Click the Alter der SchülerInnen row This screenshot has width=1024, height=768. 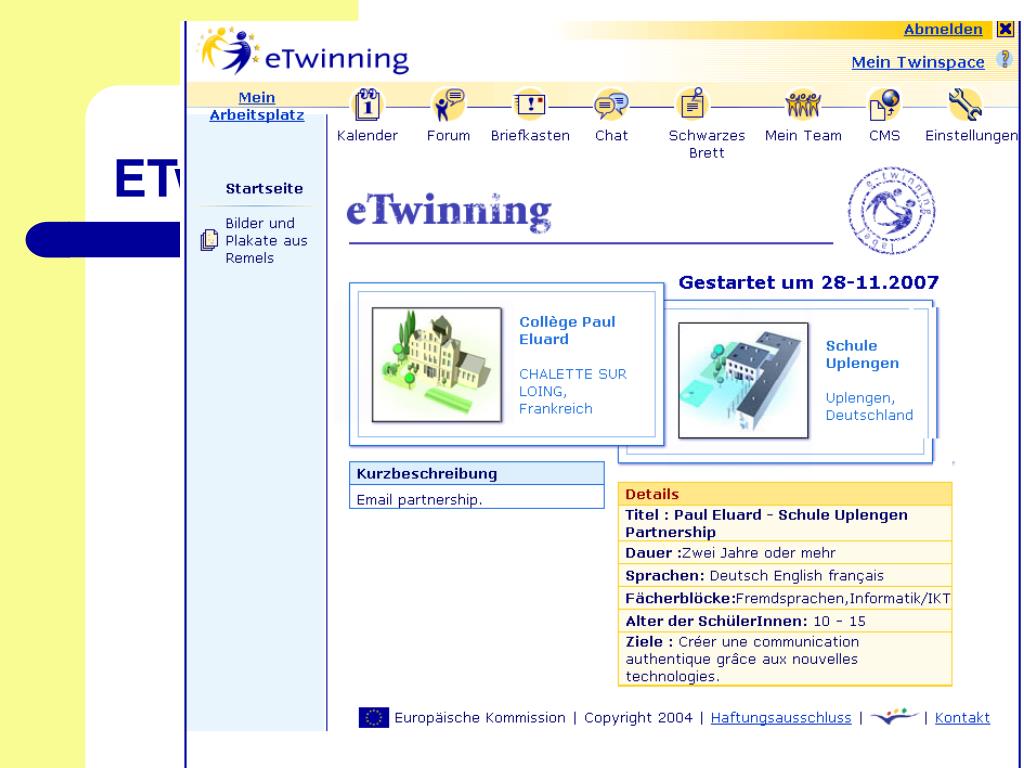[x=785, y=621]
